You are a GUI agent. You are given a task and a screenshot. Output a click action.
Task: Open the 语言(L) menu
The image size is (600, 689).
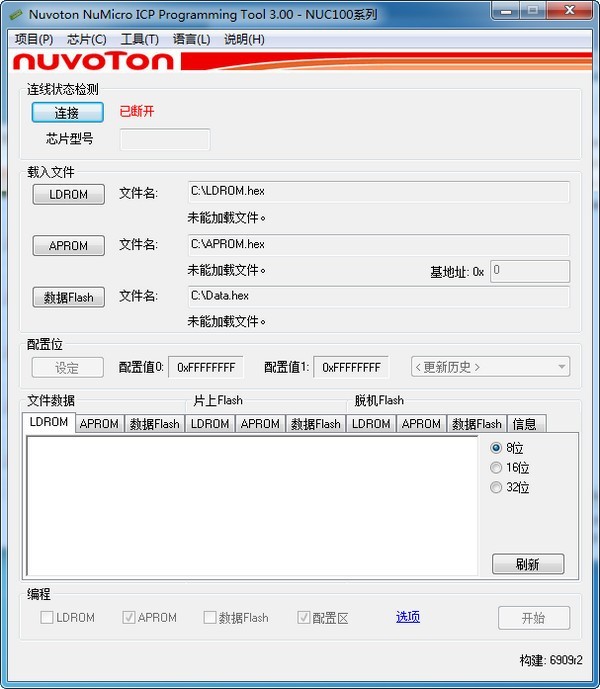tap(191, 40)
